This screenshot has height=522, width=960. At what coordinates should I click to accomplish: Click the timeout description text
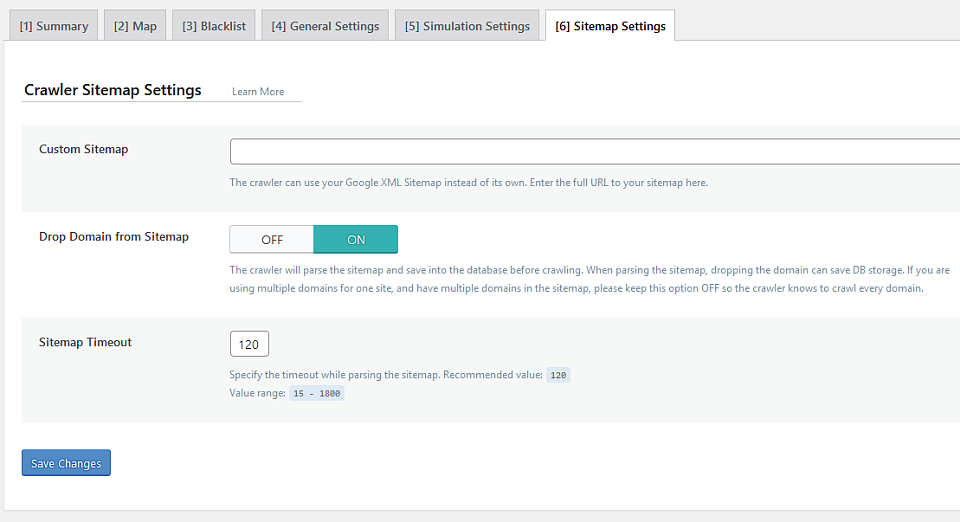pos(386,375)
